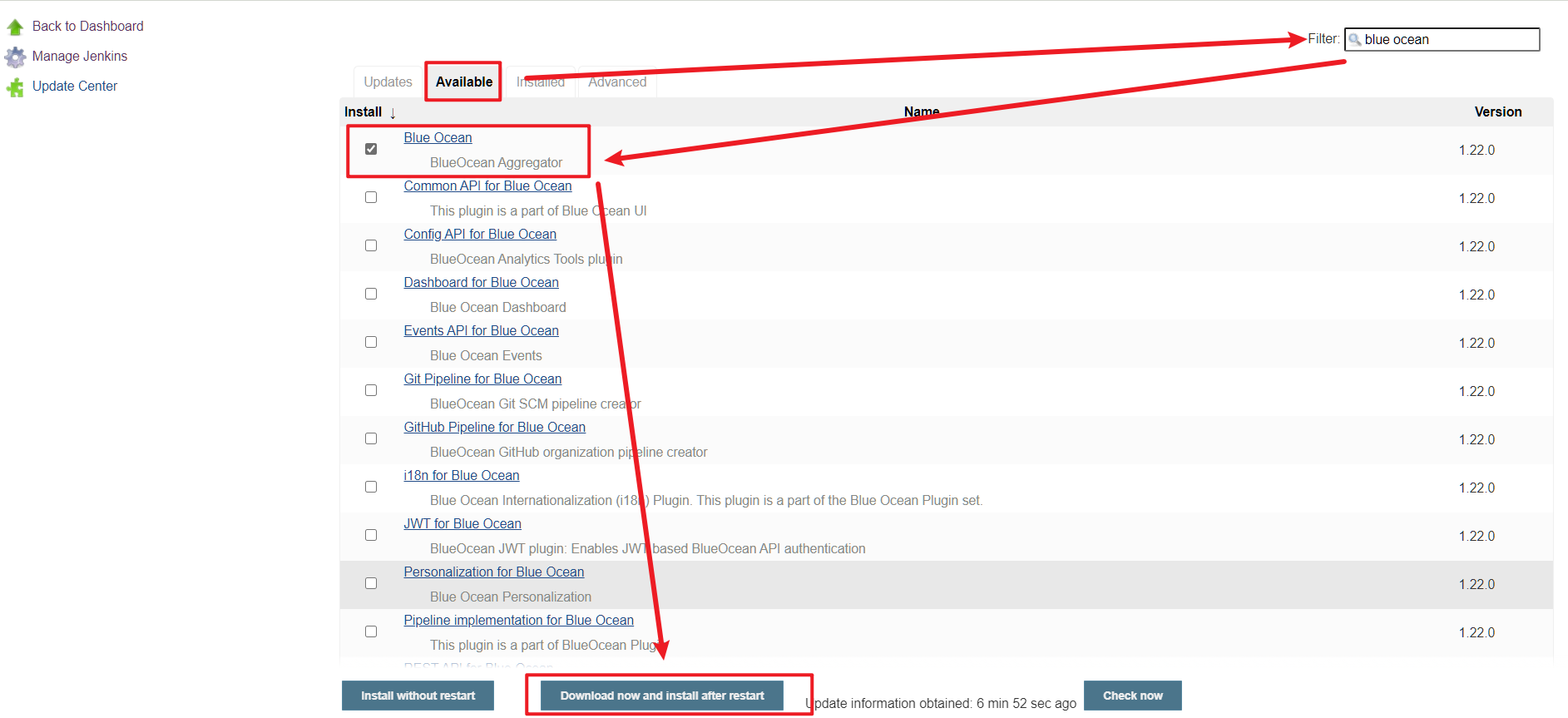Tick the JWT for Blue Ocean checkbox
Image resolution: width=1568 pixels, height=718 pixels.
tap(371, 535)
